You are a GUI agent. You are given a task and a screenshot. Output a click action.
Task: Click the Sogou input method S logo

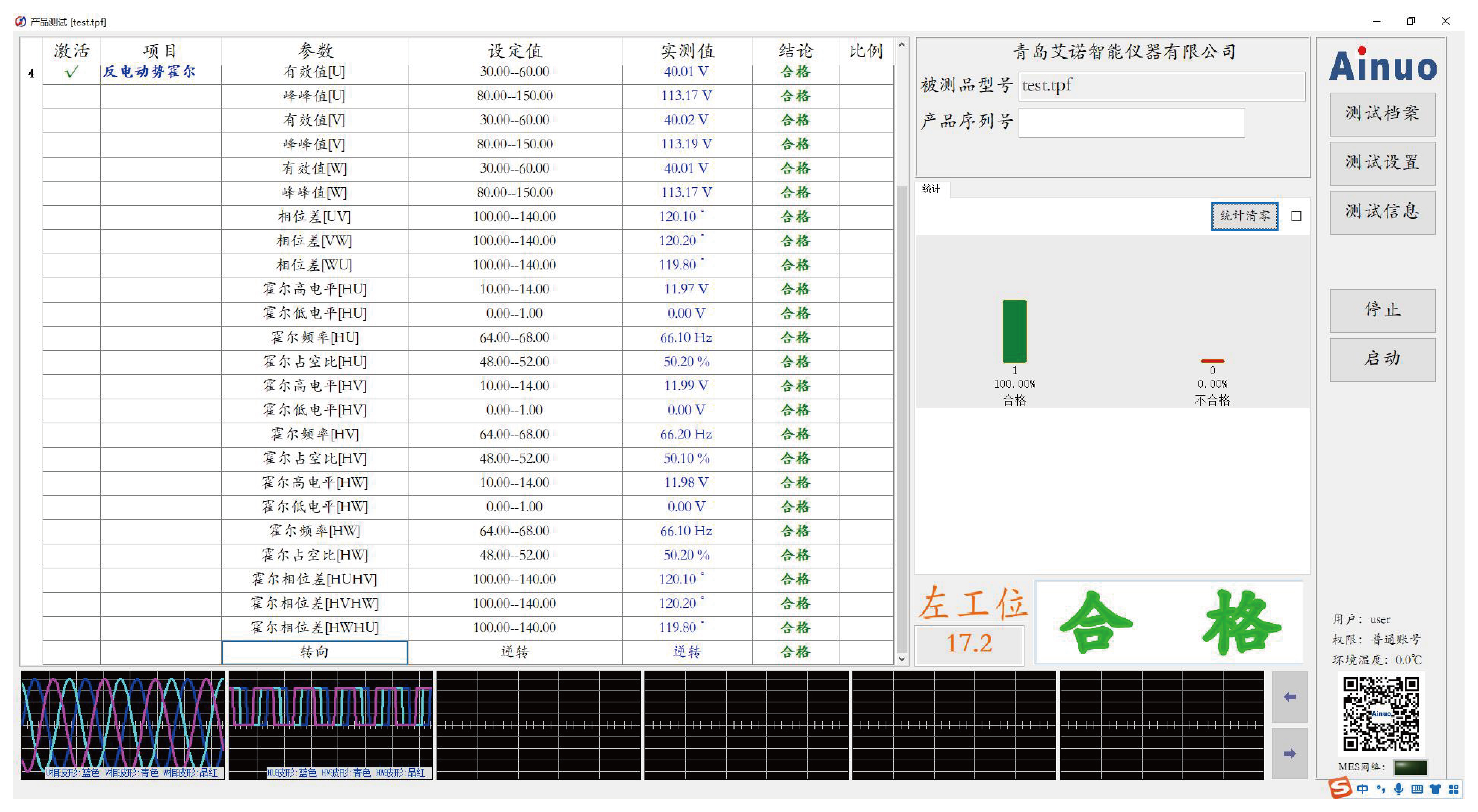(1340, 788)
